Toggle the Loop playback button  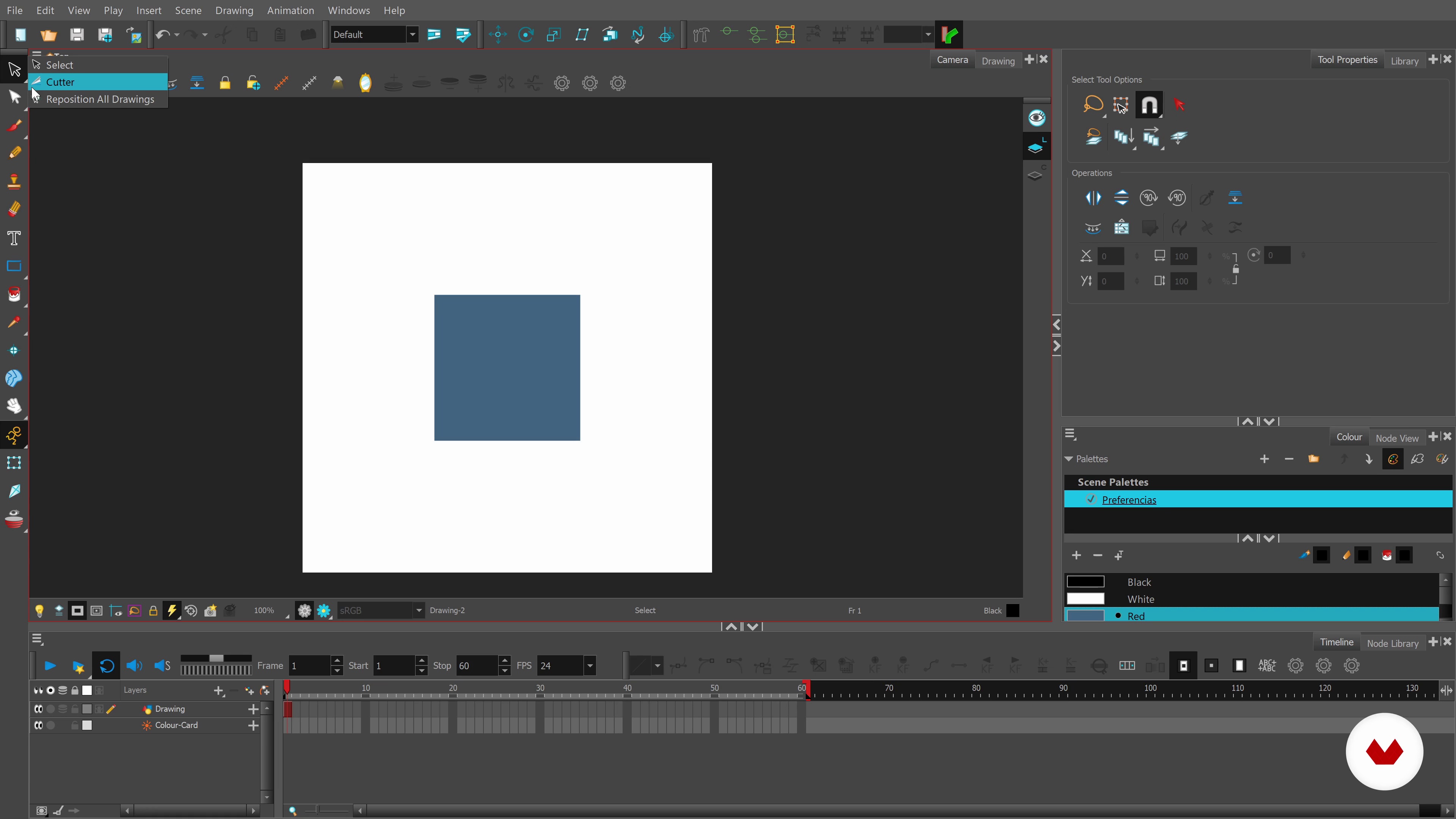click(107, 666)
